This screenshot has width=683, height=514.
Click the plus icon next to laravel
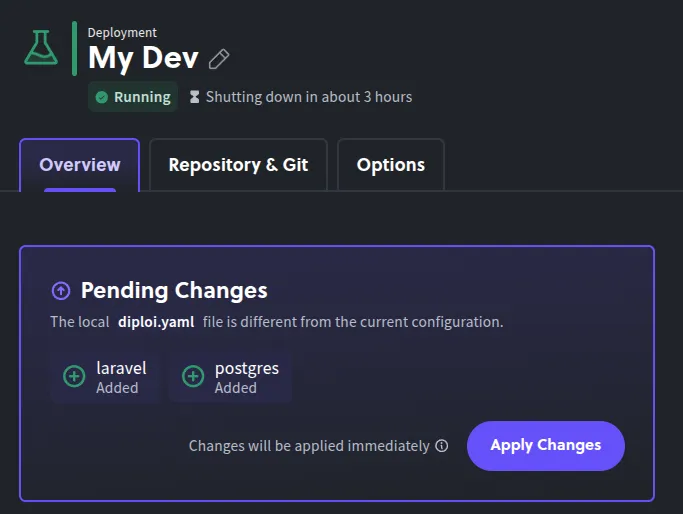pos(74,376)
